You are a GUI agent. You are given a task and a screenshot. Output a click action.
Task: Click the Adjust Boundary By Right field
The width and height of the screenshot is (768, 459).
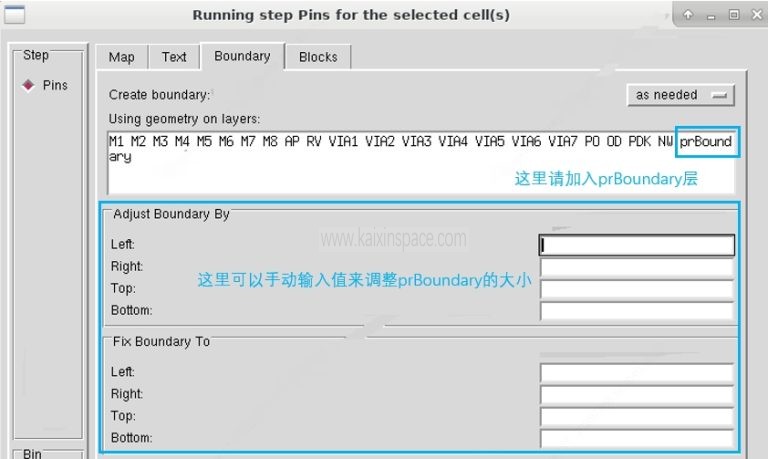pos(637,267)
